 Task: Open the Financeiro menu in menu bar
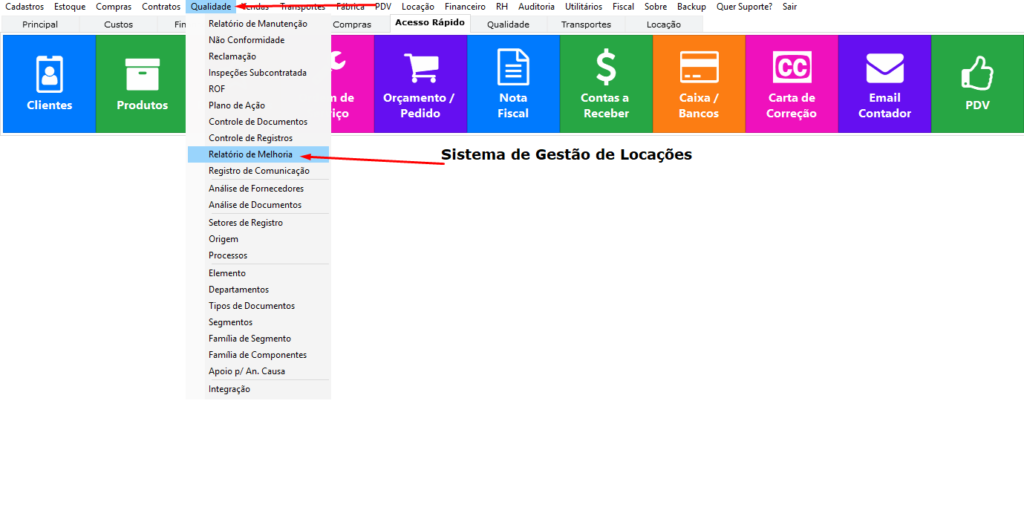click(465, 6)
